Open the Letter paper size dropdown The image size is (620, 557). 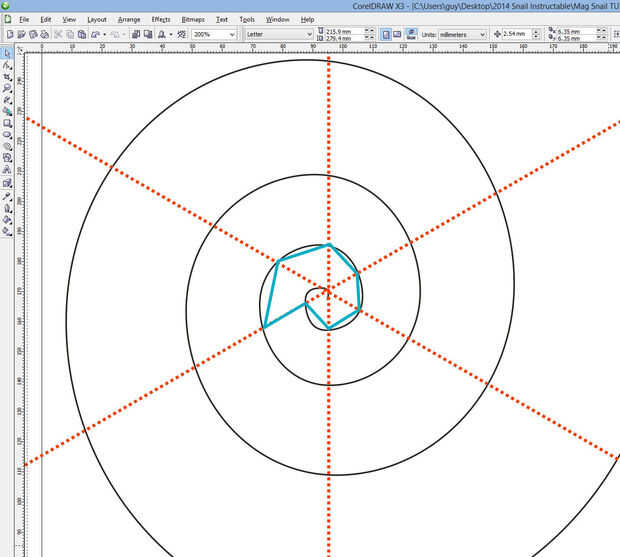[309, 34]
